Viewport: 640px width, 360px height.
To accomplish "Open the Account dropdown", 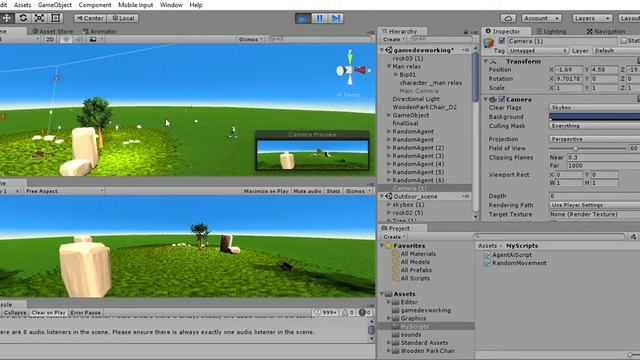I will pyautogui.click(x=541, y=18).
